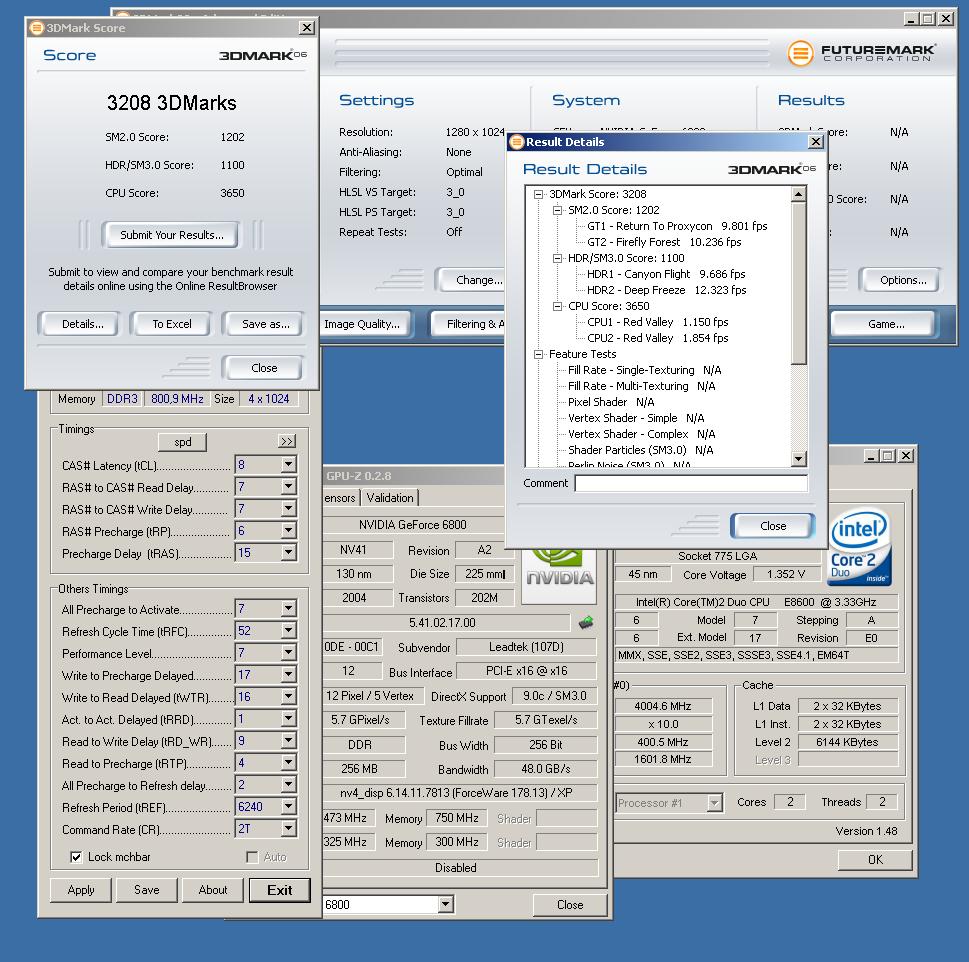Export the score with To Excel
Image resolution: width=969 pixels, height=962 pixels.
click(x=172, y=324)
